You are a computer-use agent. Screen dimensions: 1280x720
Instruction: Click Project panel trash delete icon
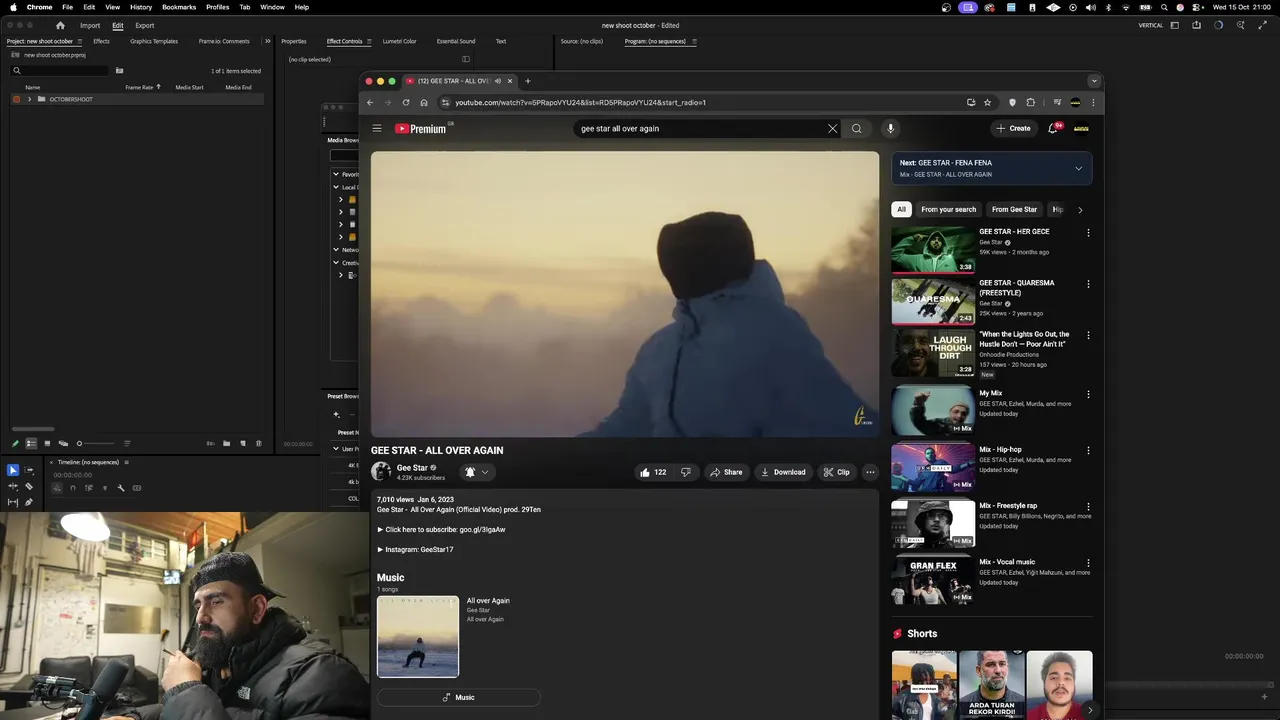pos(258,443)
